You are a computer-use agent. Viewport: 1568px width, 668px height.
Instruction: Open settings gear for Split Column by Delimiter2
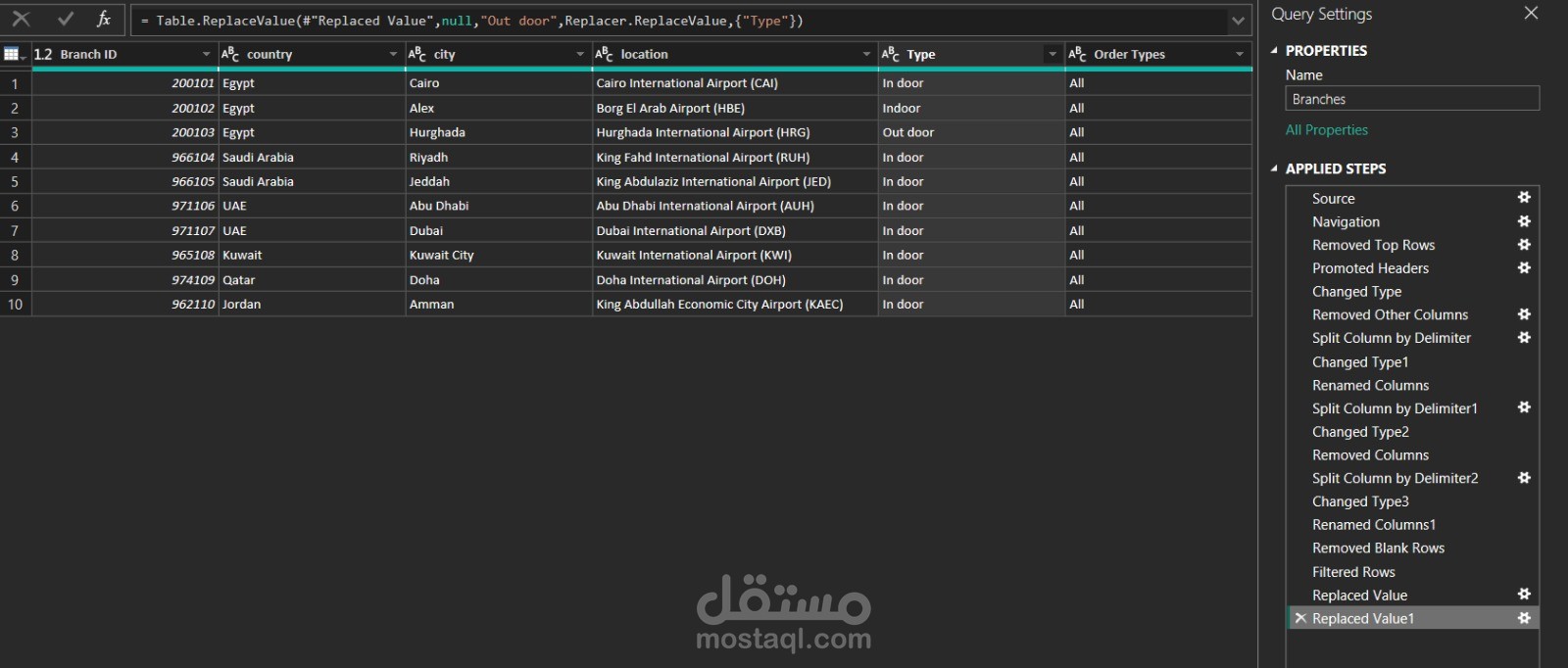[x=1524, y=478]
